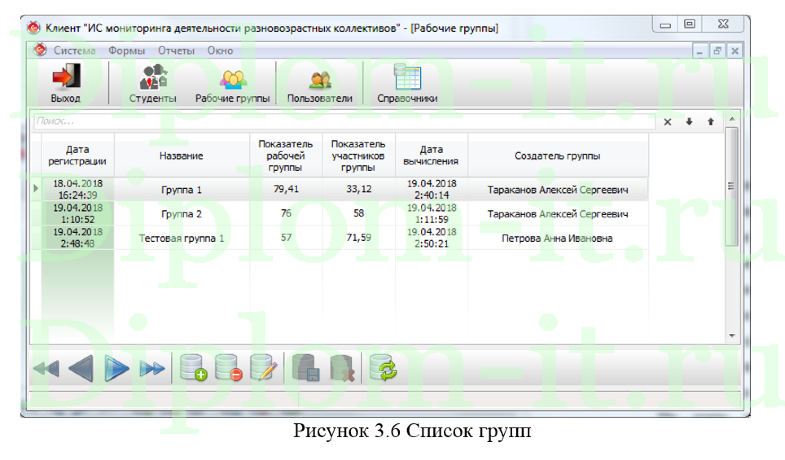Jump to first record navigation arrow

tap(47, 369)
